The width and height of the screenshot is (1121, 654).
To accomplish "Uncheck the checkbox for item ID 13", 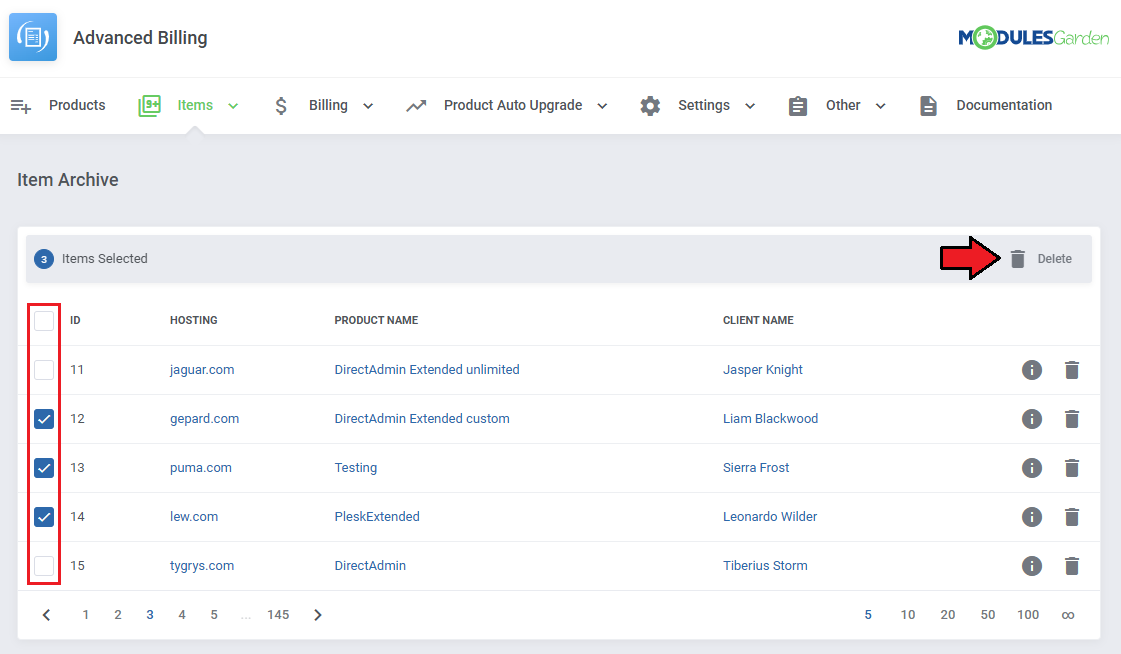I will click(44, 467).
